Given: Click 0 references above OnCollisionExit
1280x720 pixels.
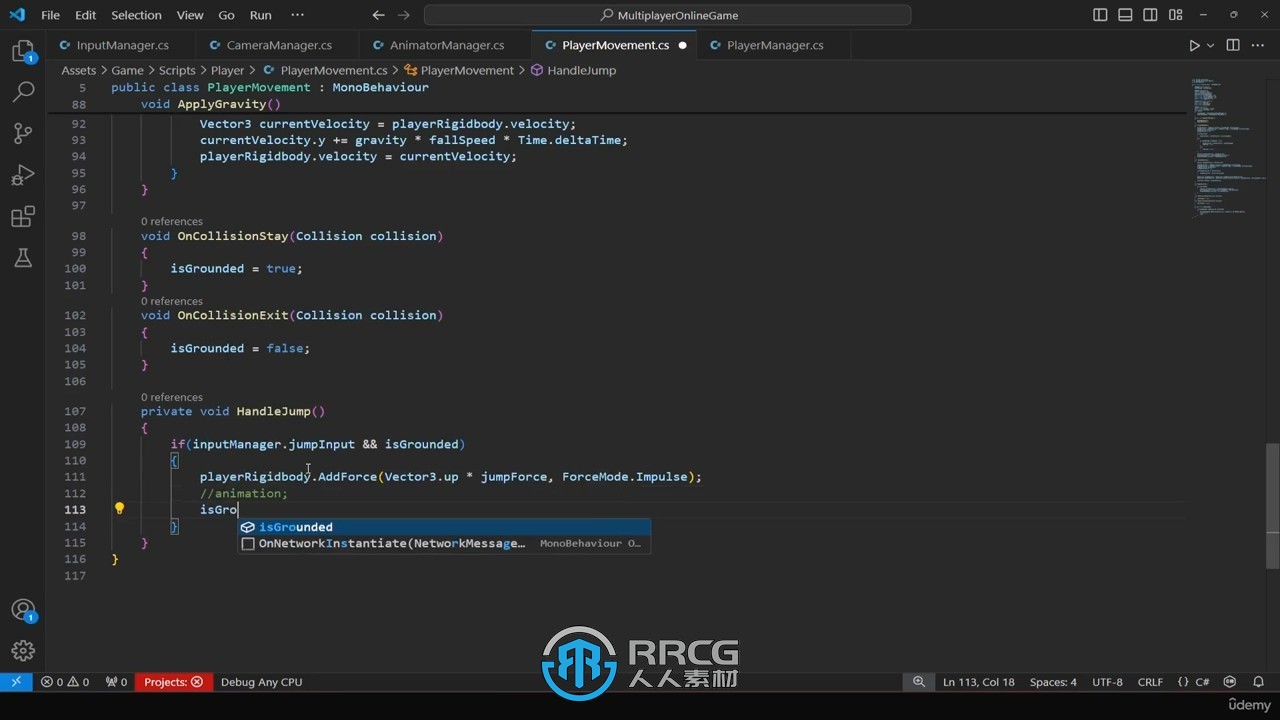Looking at the screenshot, I should (x=172, y=301).
